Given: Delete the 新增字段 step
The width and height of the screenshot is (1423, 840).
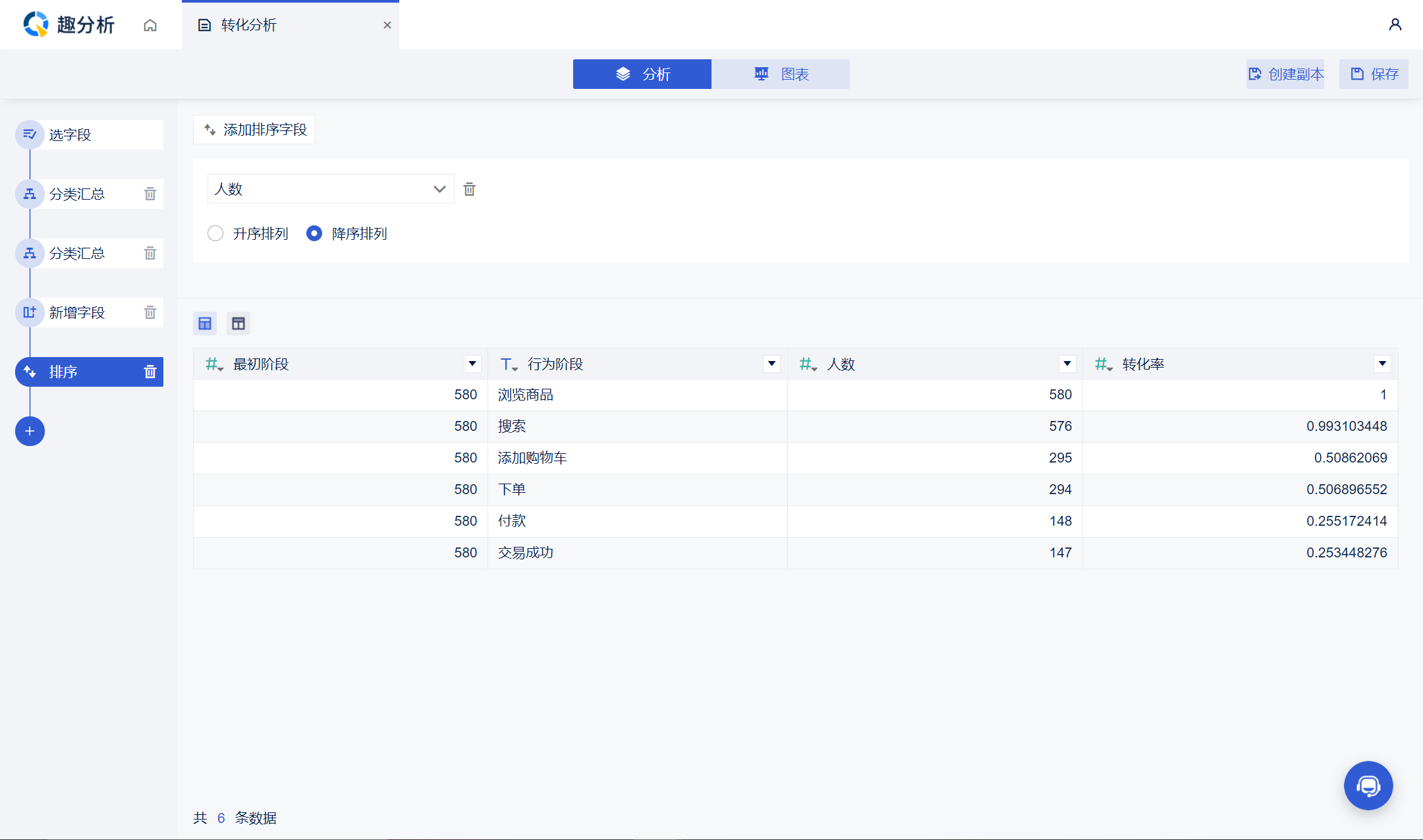Looking at the screenshot, I should (x=150, y=312).
